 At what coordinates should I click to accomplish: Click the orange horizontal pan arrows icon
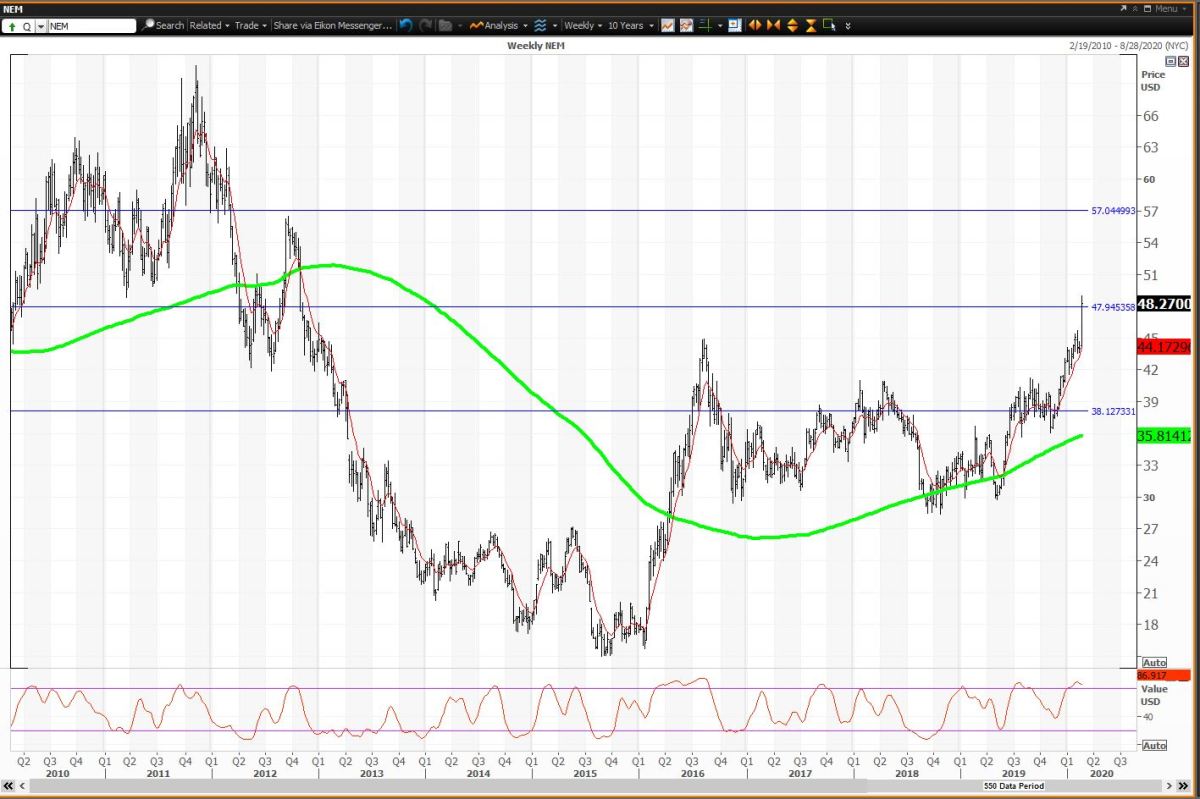tap(755, 25)
